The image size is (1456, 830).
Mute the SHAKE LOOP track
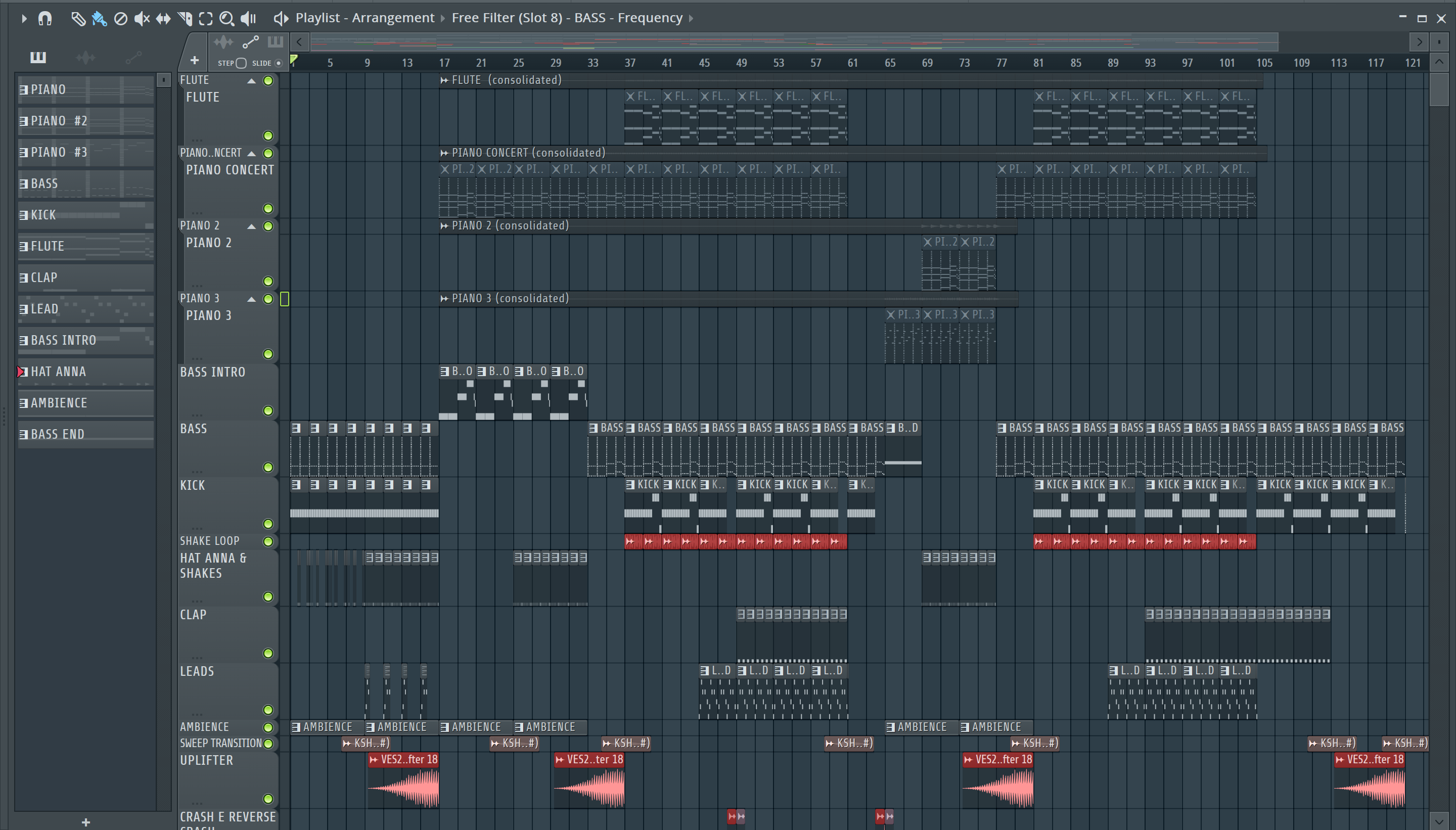click(x=268, y=541)
